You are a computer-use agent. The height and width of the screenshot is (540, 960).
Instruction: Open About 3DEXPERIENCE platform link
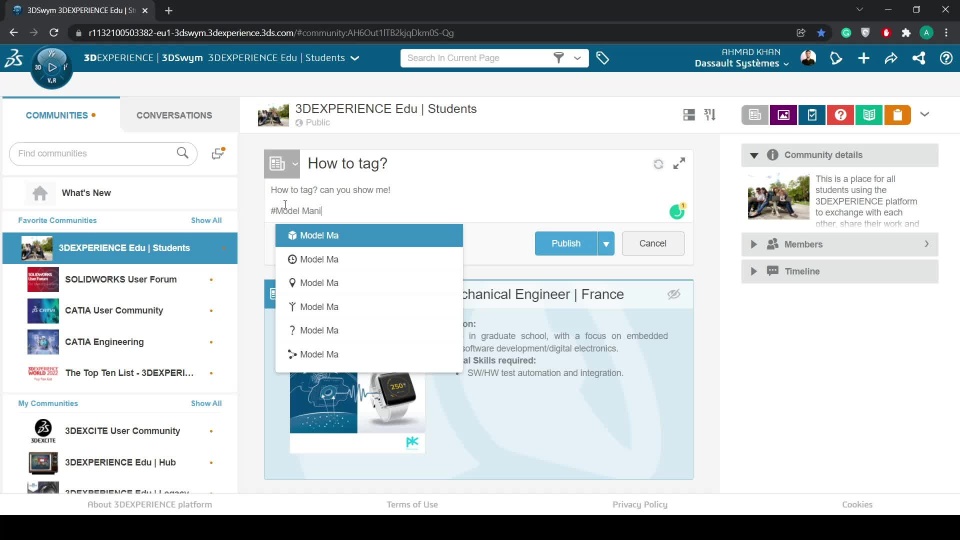(x=149, y=504)
